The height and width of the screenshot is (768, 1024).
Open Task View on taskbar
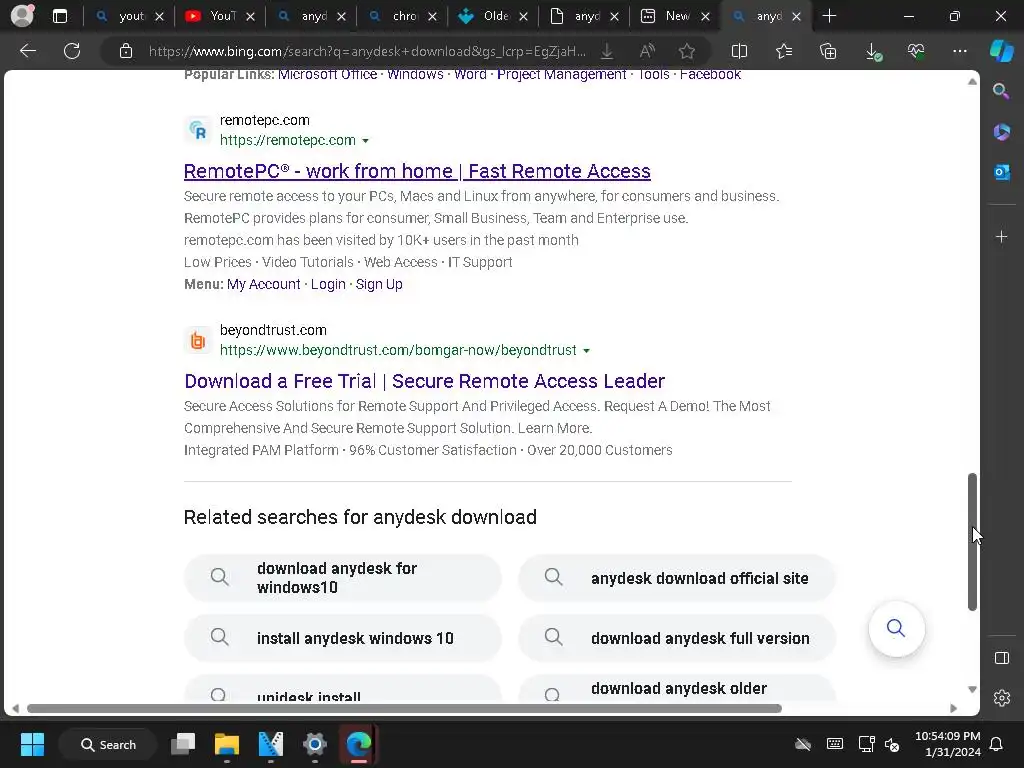[x=183, y=744]
